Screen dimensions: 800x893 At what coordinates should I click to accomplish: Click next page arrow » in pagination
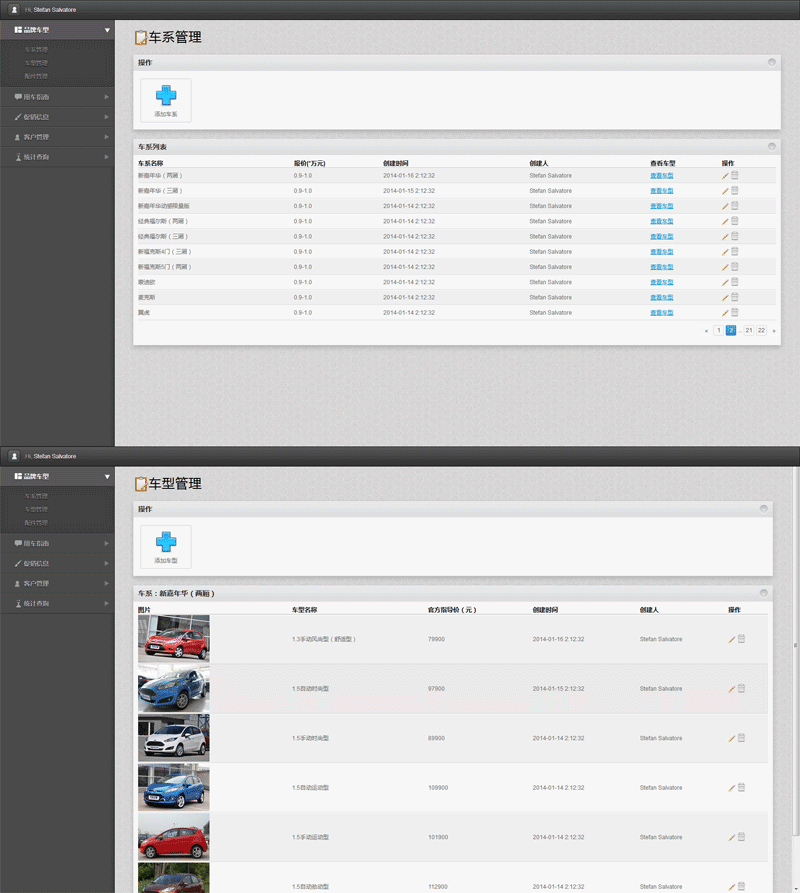[x=774, y=330]
